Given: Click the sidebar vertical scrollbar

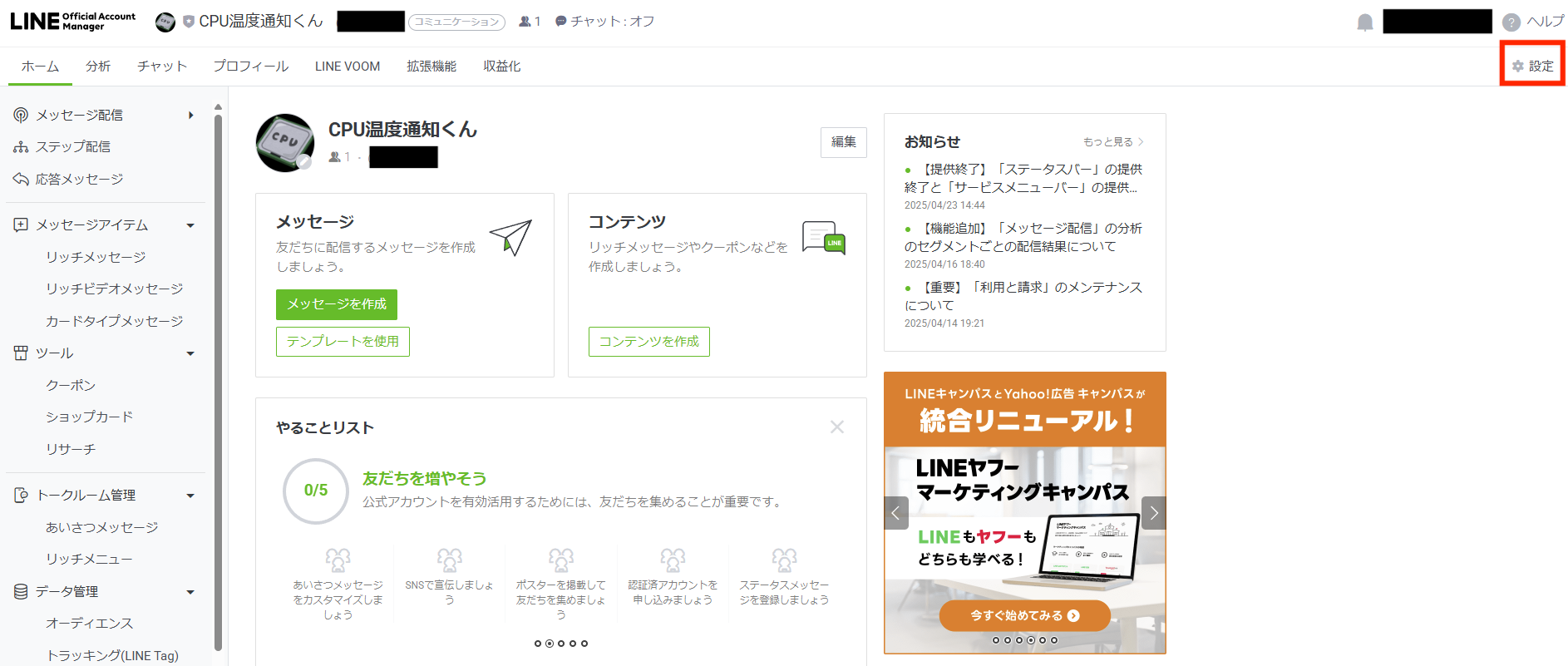Looking at the screenshot, I should point(218,382).
